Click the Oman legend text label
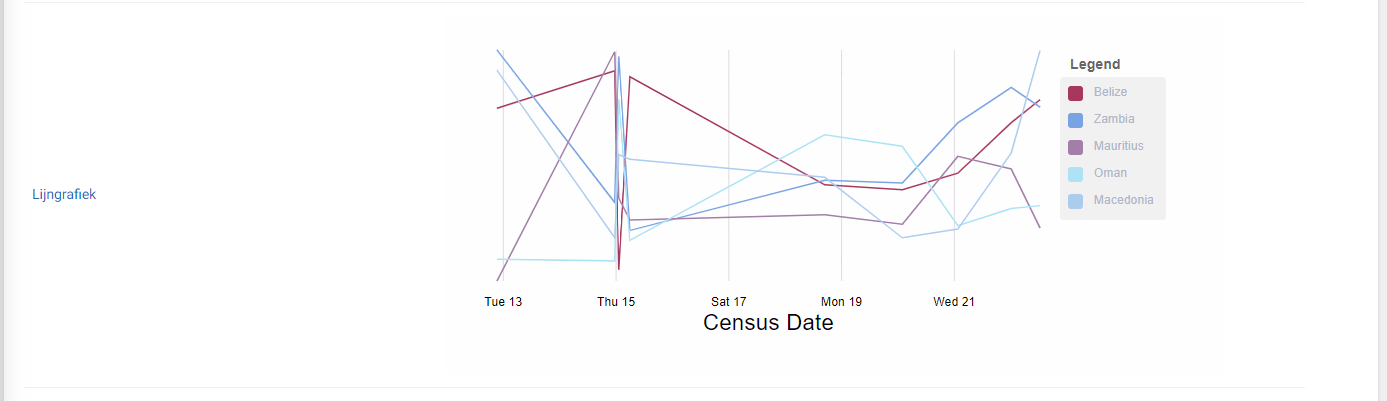 pyautogui.click(x=1110, y=173)
